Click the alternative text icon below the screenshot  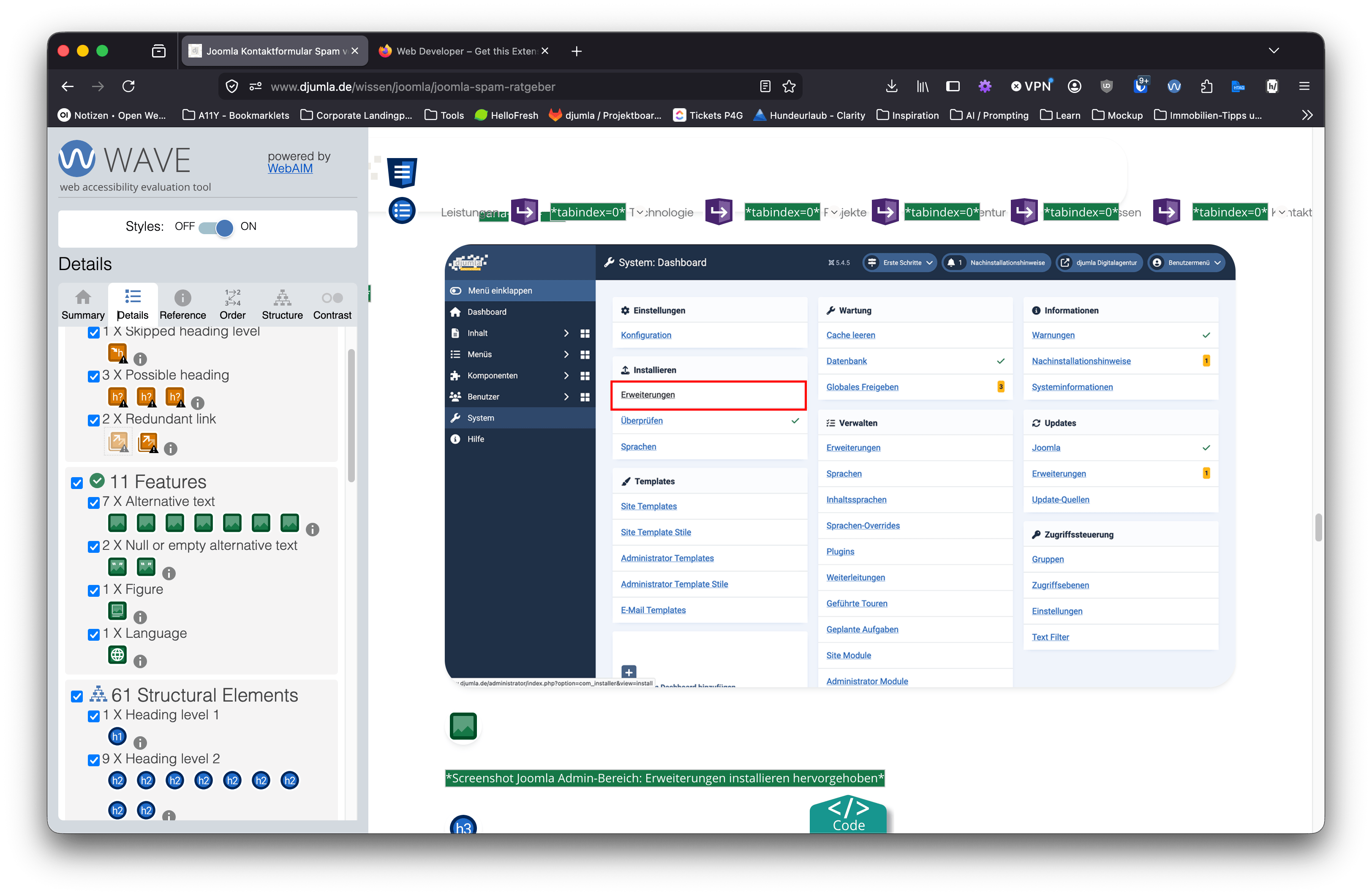pyautogui.click(x=463, y=726)
